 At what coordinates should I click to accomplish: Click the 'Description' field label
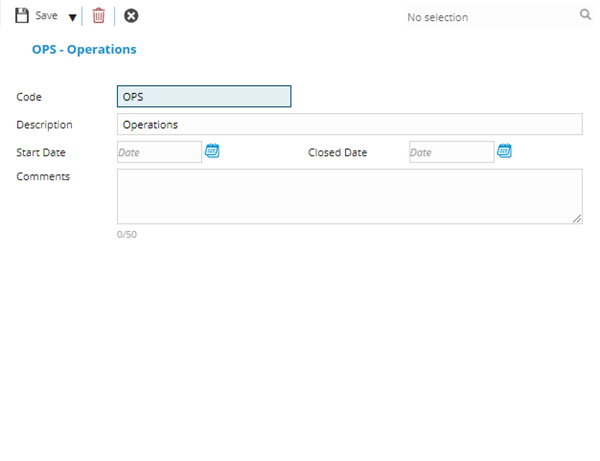[x=45, y=125]
